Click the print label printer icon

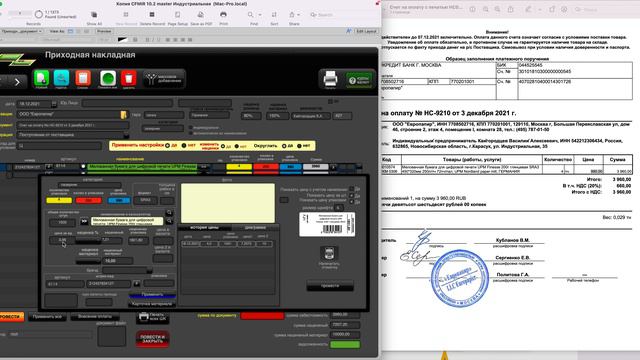point(329,253)
